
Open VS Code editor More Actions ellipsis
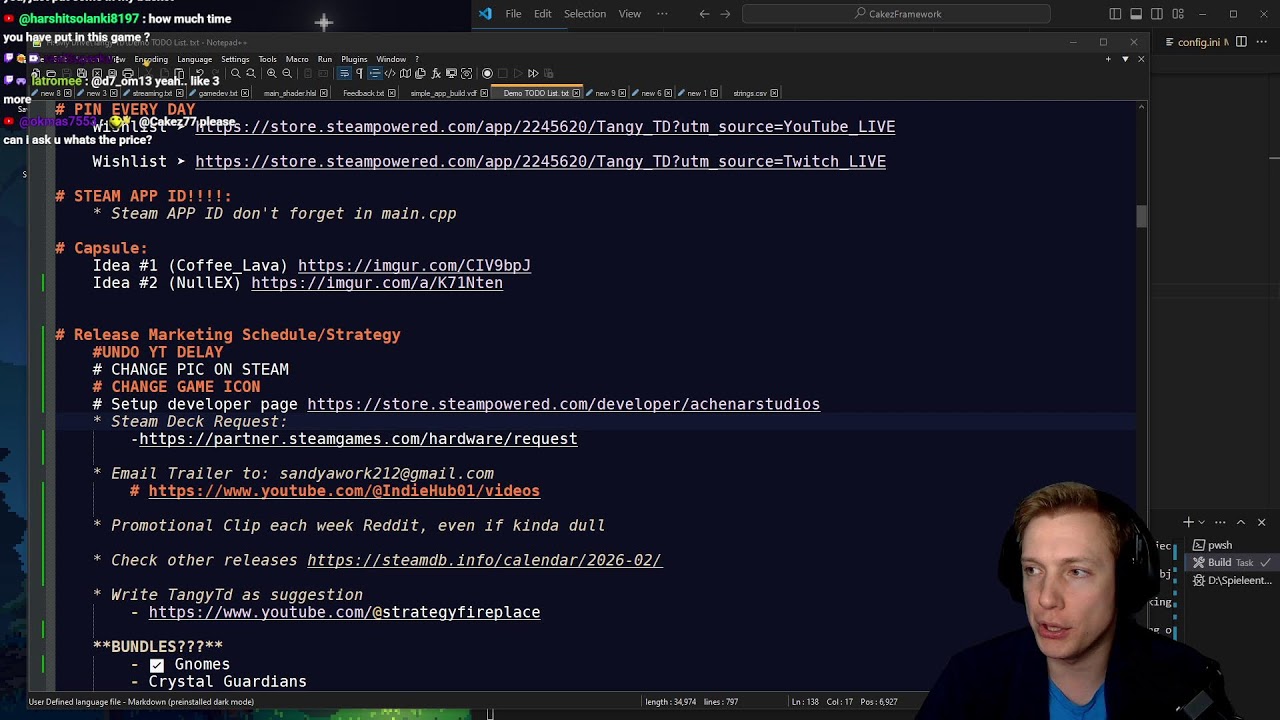click(x=1262, y=42)
